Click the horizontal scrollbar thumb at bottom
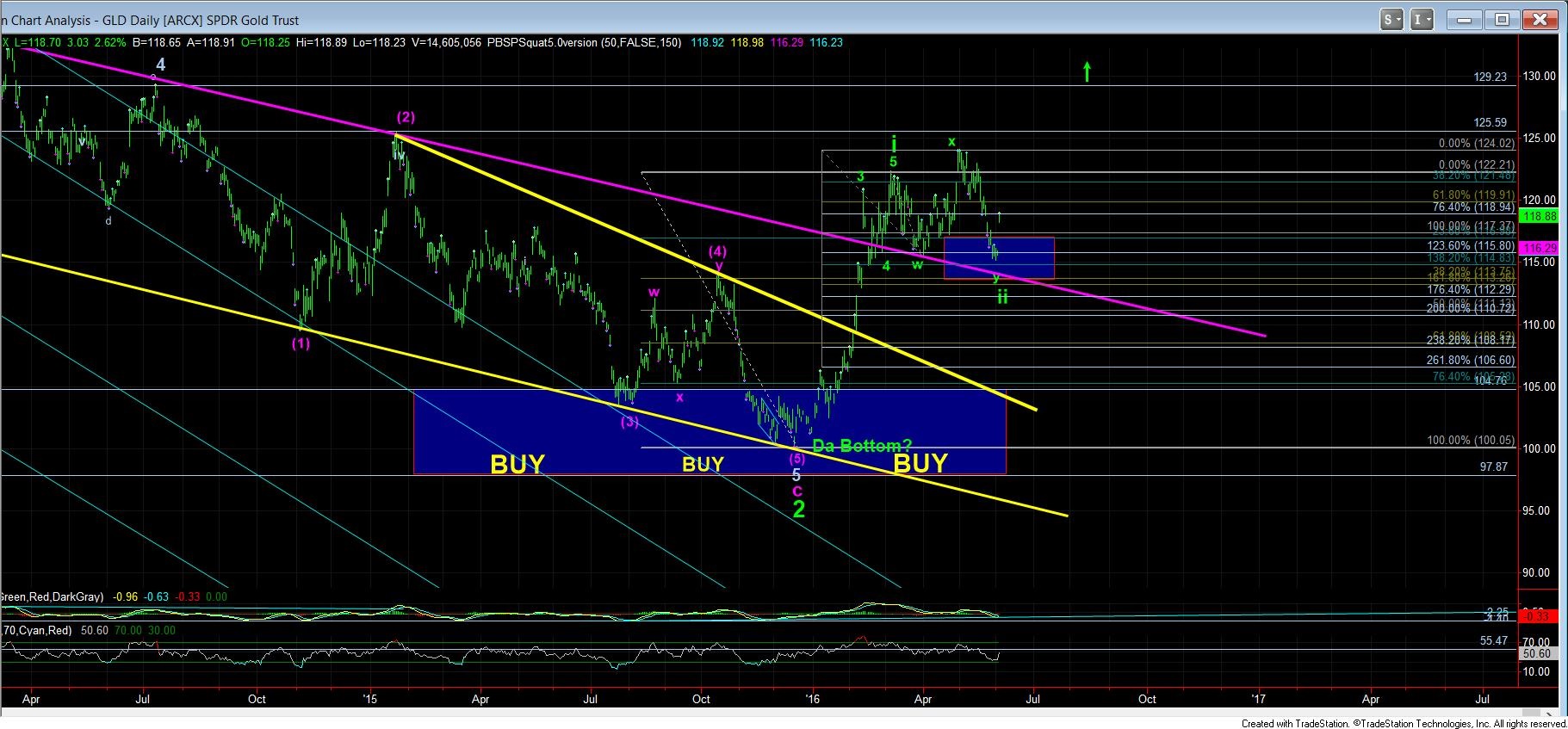This screenshot has width=1568, height=729. coord(1531,714)
